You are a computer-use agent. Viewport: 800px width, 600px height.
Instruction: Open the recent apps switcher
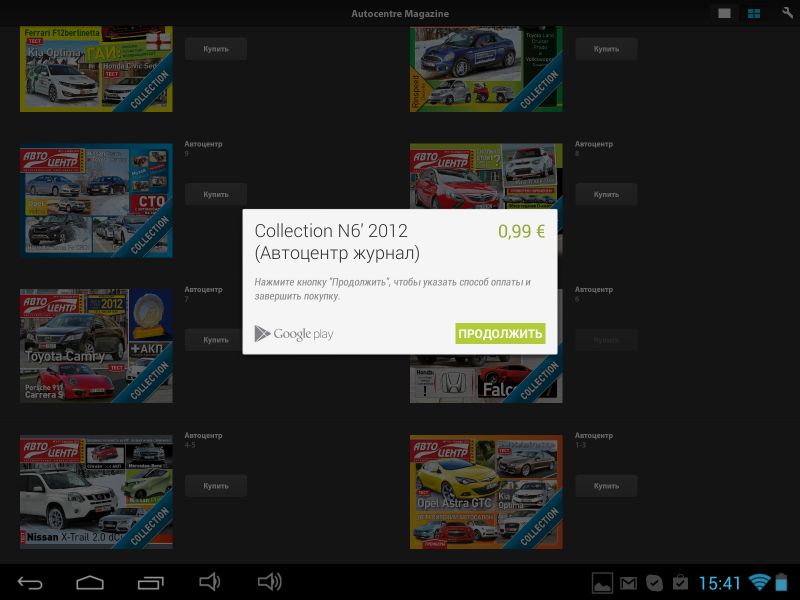(x=150, y=582)
